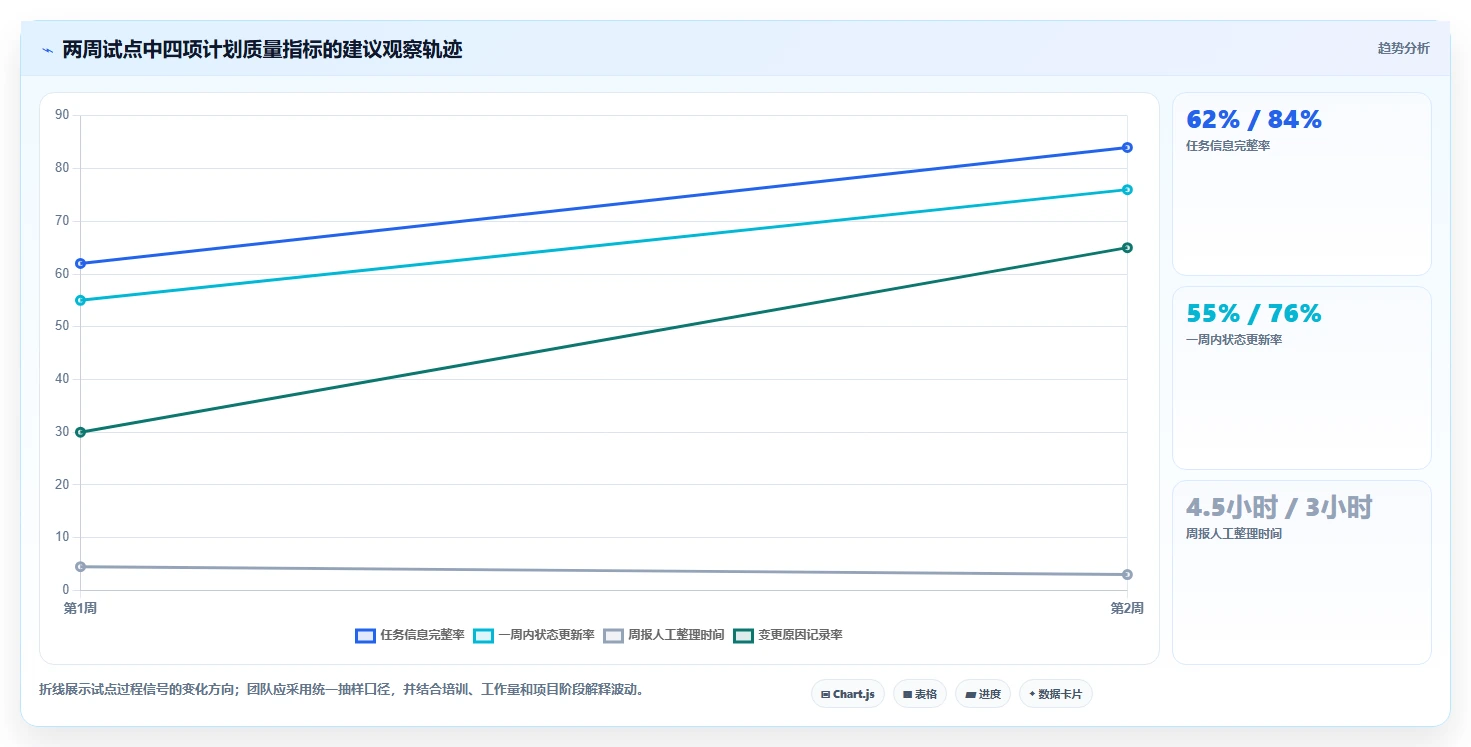
Task: Click the 任务信息完整率 card caption
Action: [1228, 146]
